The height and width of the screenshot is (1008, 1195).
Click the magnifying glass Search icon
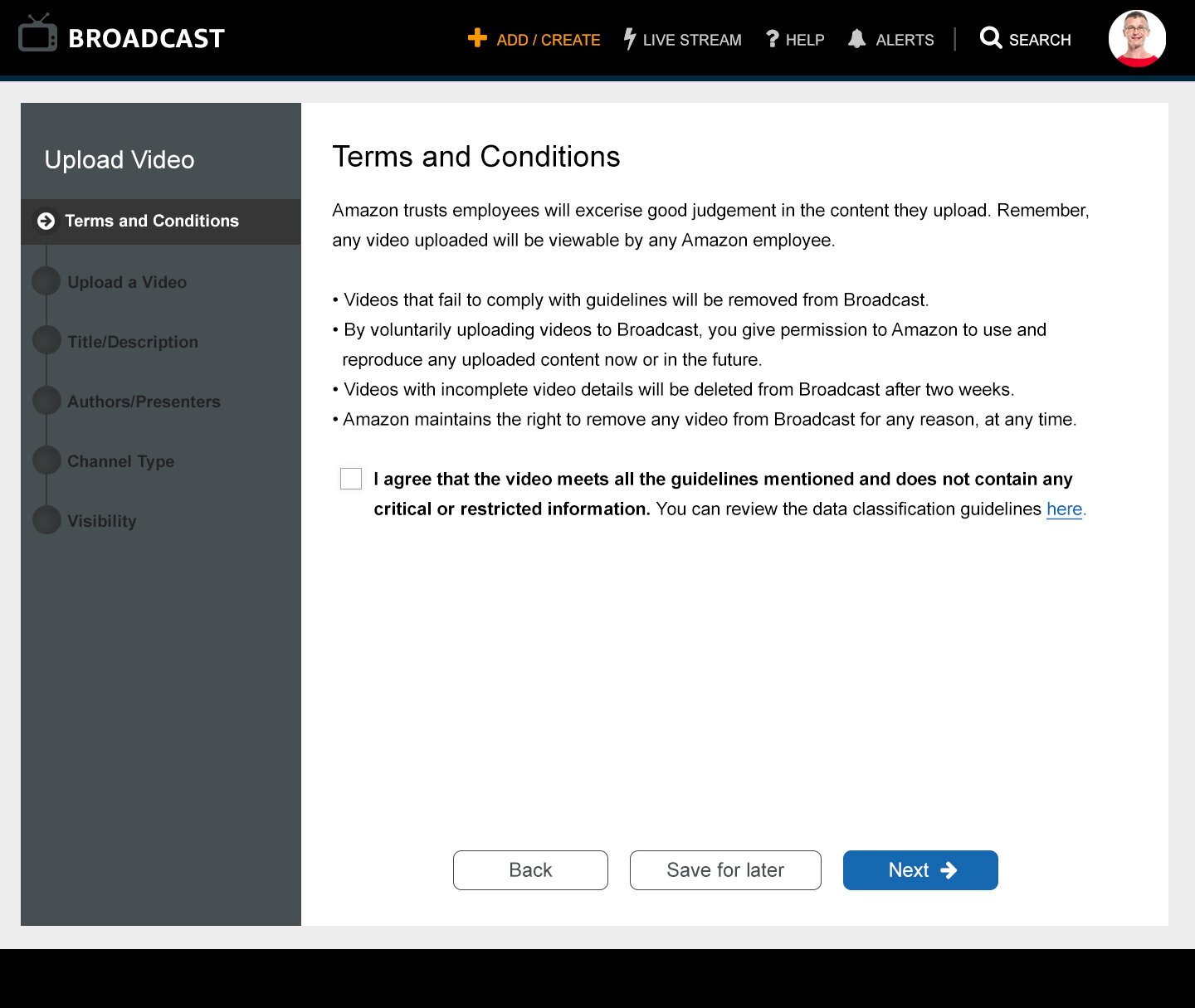click(x=991, y=38)
